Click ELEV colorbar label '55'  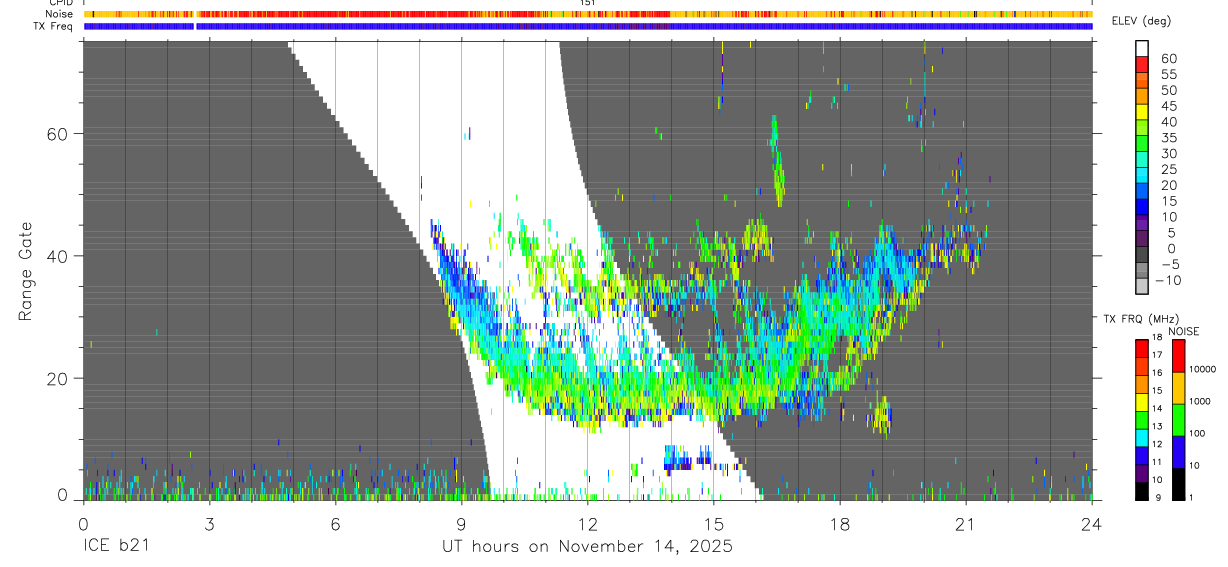[1167, 74]
